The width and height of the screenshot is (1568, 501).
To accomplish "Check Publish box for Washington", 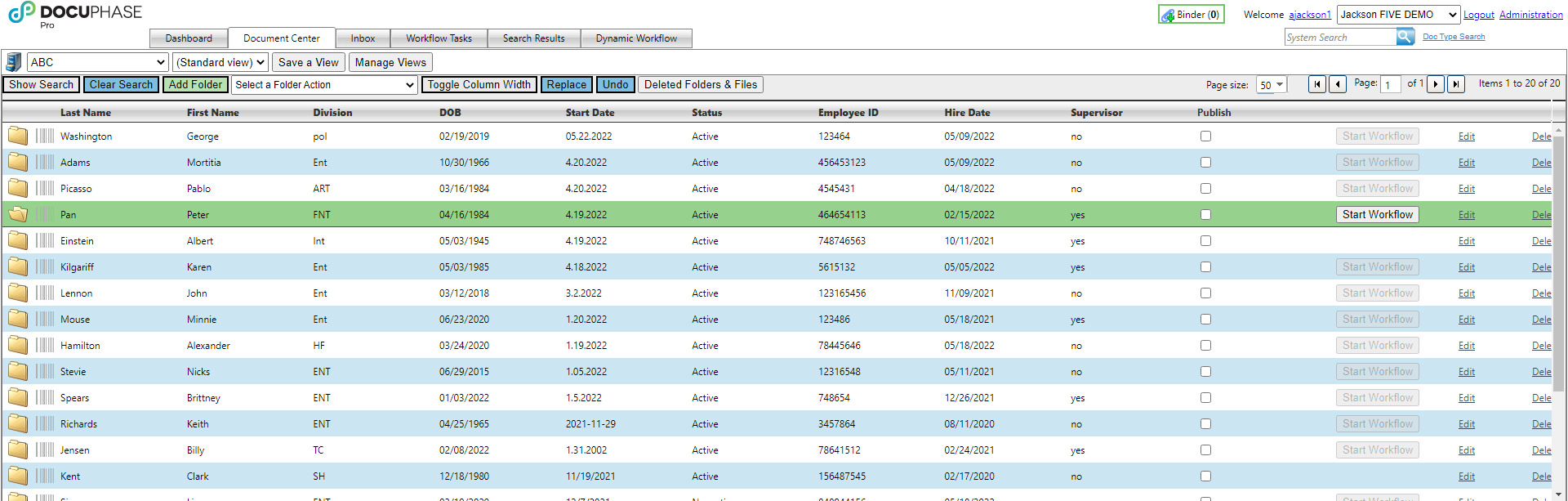I will point(1205,136).
